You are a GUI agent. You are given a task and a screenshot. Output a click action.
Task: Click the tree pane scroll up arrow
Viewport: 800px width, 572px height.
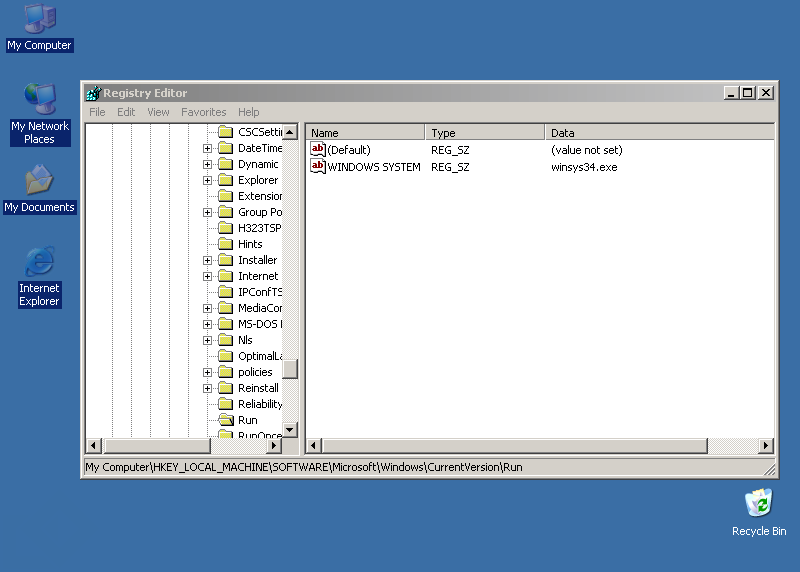click(x=290, y=132)
